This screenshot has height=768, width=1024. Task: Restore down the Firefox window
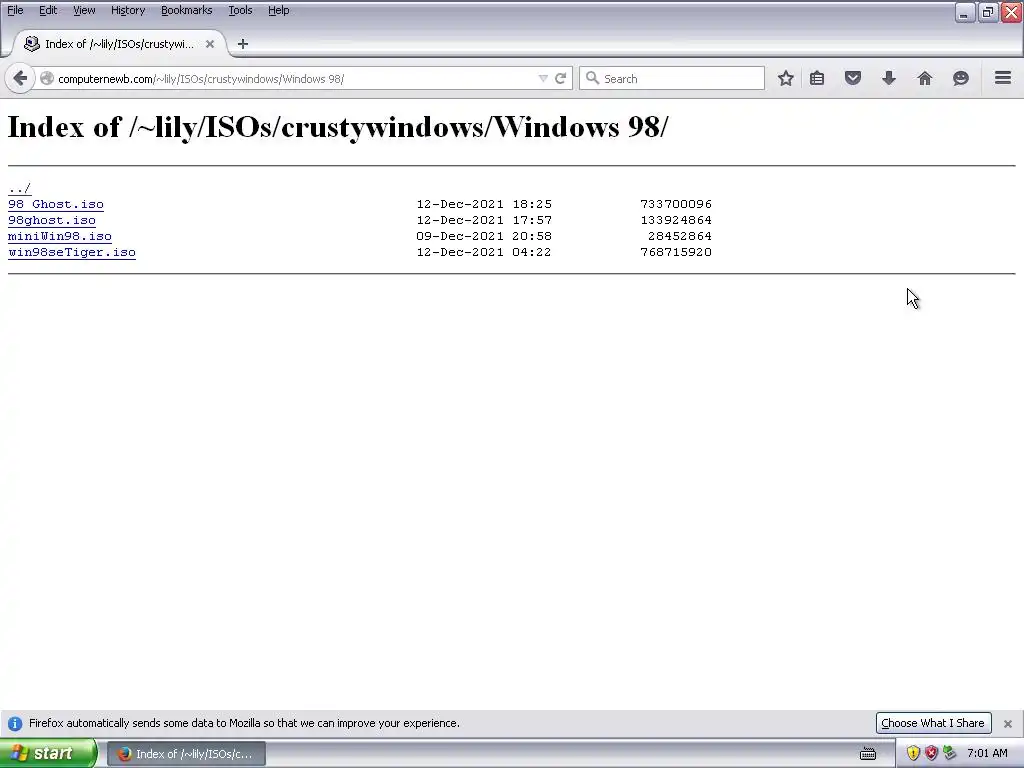point(988,12)
